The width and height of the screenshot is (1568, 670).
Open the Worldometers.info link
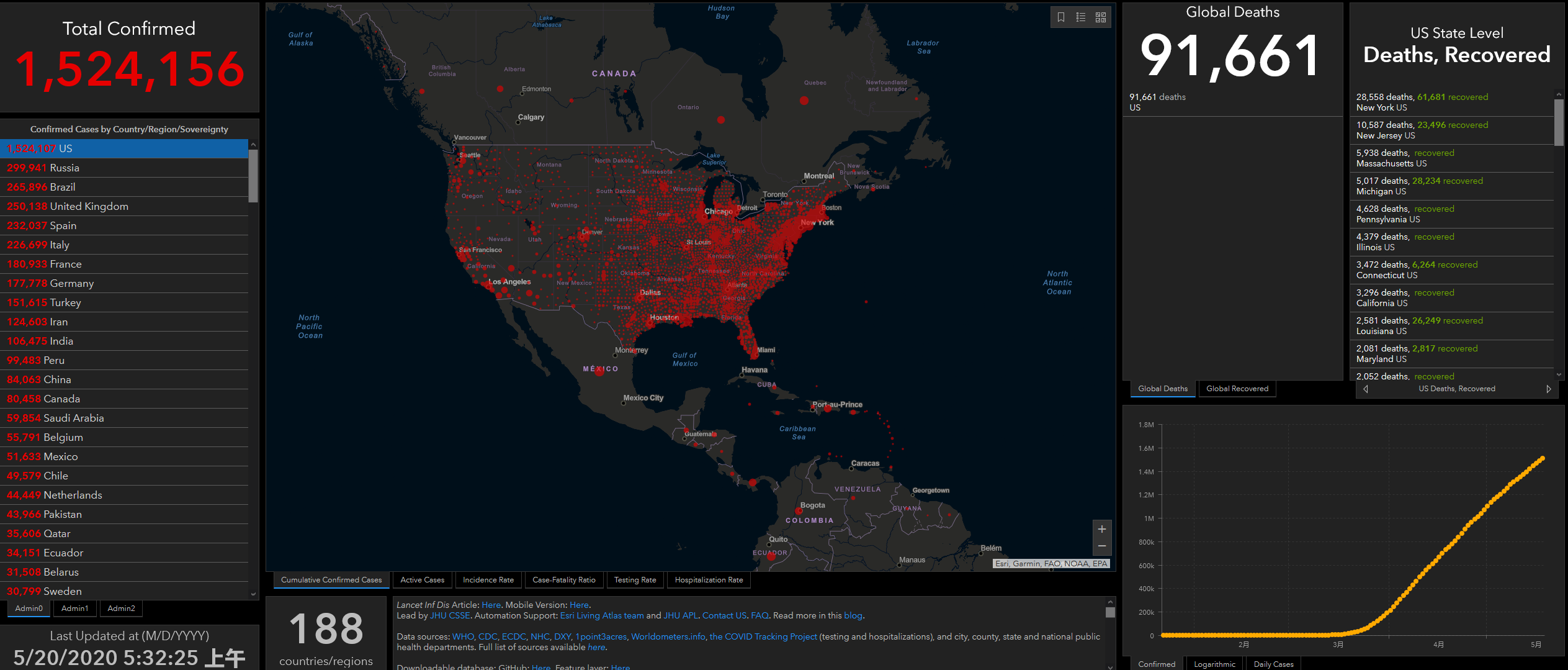click(x=668, y=636)
